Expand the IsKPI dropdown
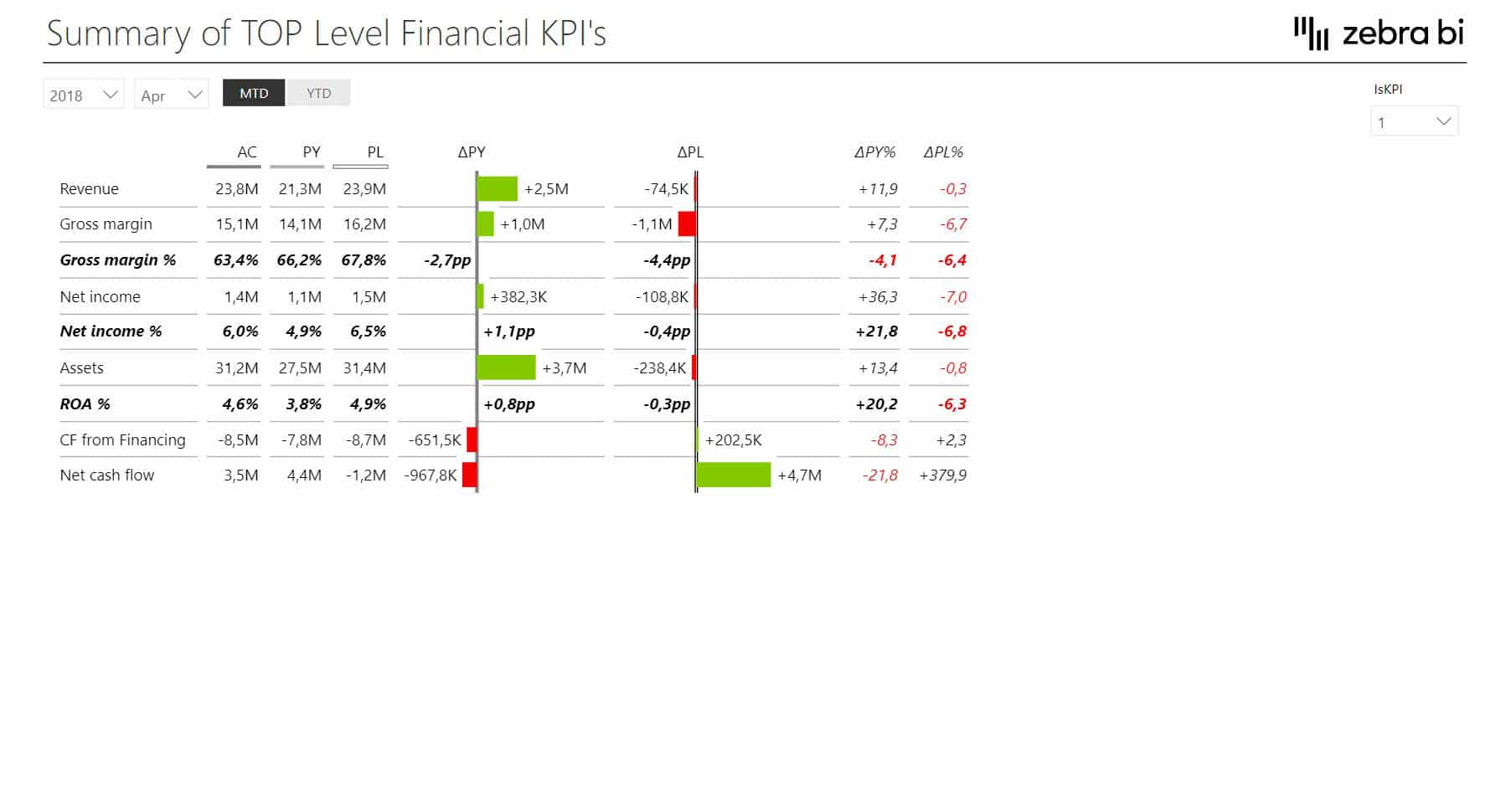This screenshot has width=1511, height=812. [x=1443, y=121]
